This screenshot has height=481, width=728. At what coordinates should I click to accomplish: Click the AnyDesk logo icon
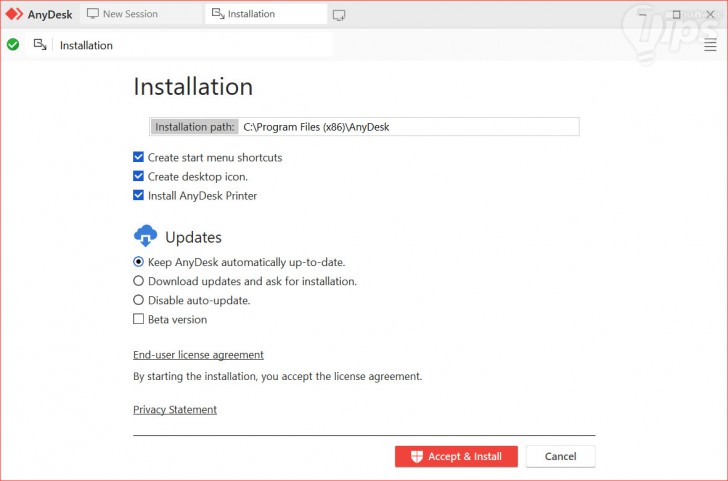[14, 14]
